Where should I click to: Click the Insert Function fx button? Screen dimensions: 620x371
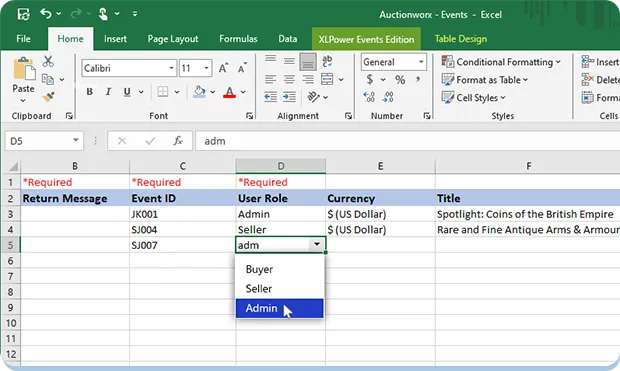(x=178, y=141)
